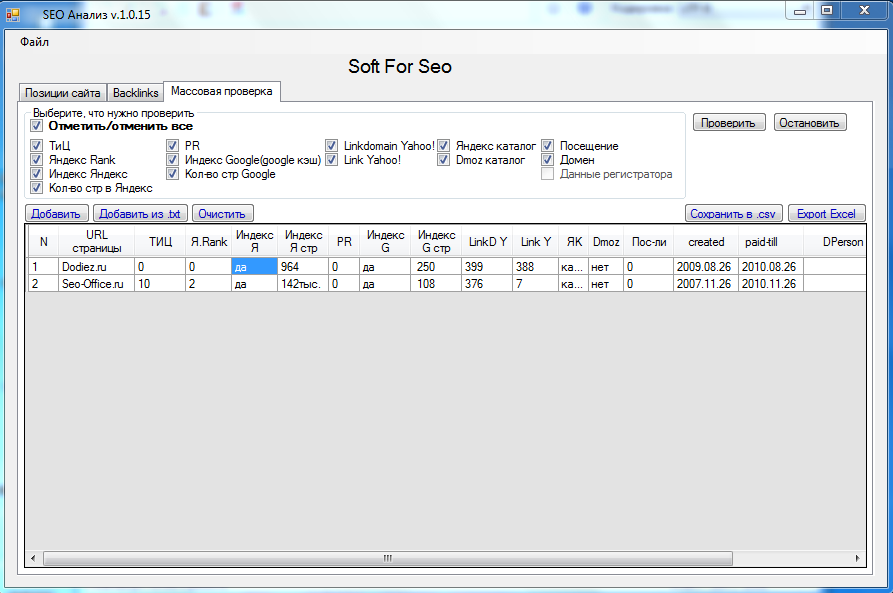Uncheck the ТиЦ checkbox
Viewport: 893px width, 593px height.
pyautogui.click(x=36, y=146)
